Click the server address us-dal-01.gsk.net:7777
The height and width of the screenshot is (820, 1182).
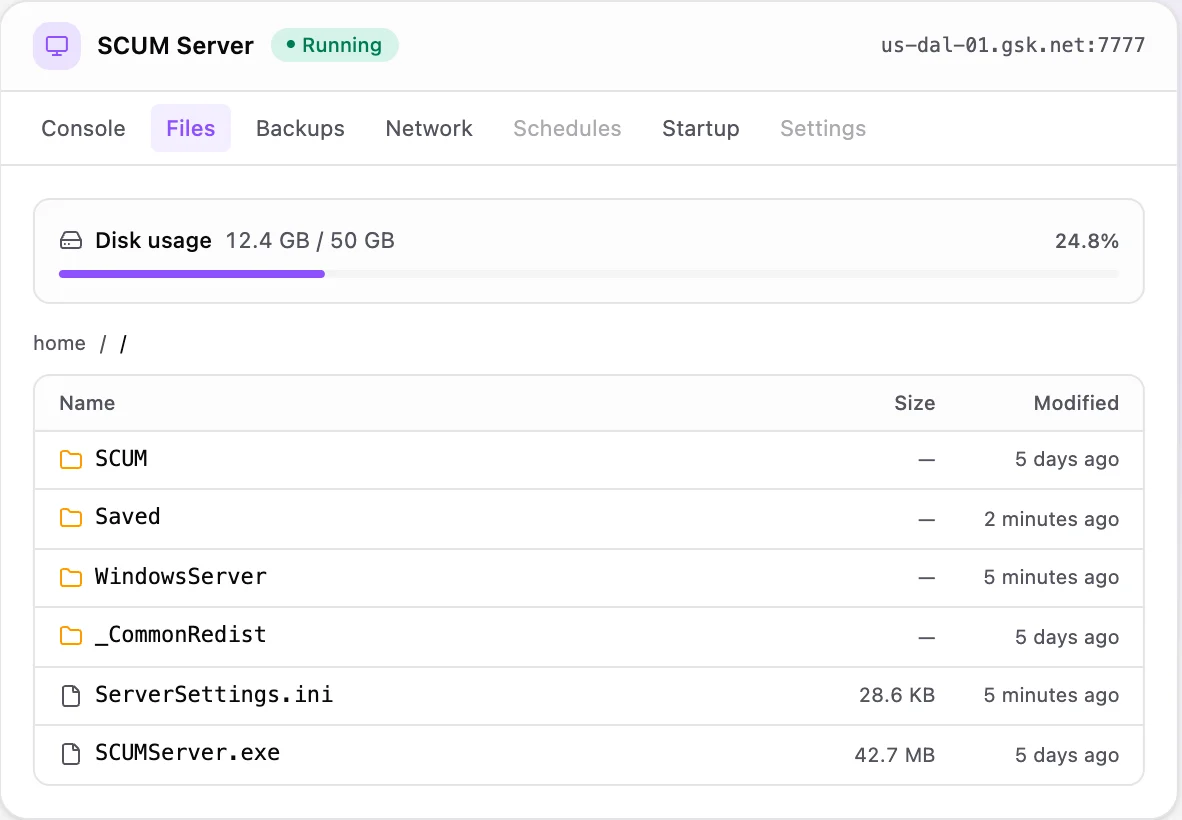point(1012,45)
